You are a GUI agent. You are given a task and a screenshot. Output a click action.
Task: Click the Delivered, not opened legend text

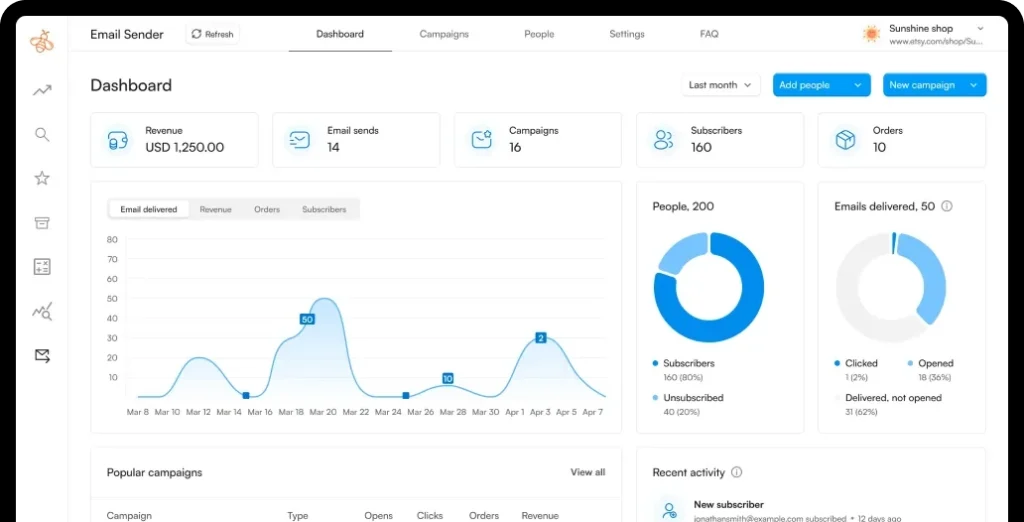tap(893, 398)
